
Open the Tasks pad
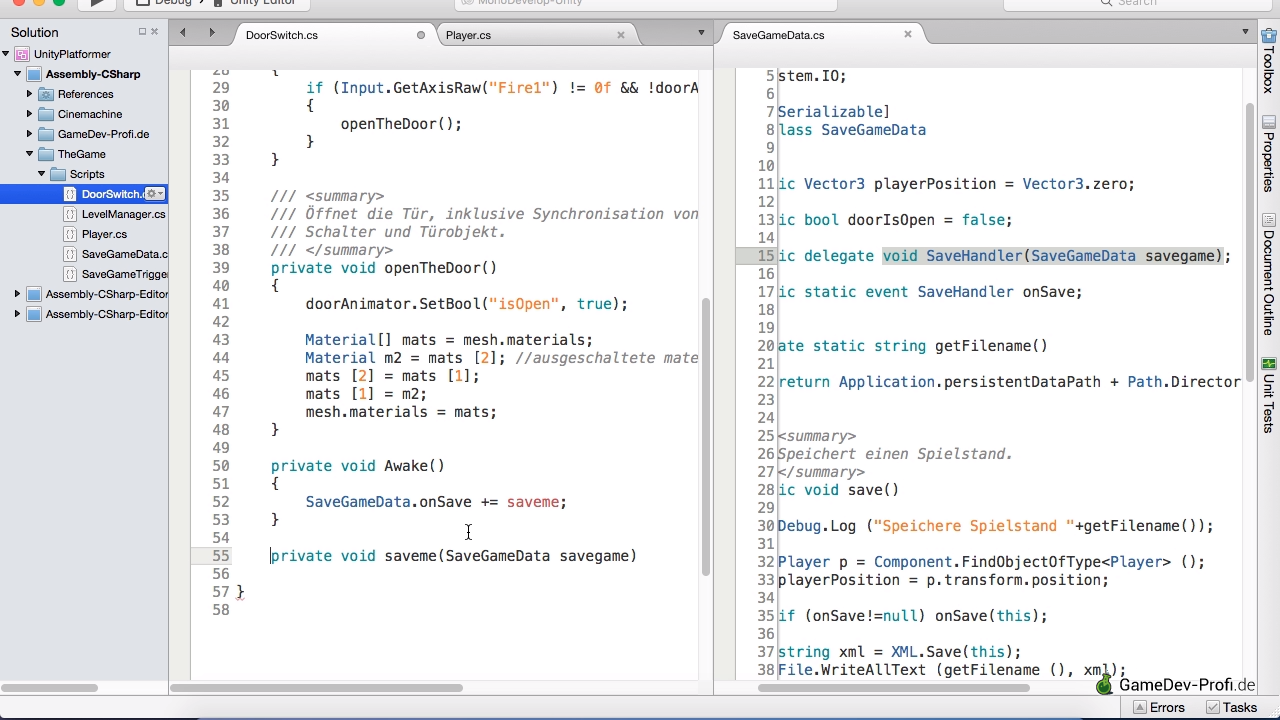point(1231,707)
